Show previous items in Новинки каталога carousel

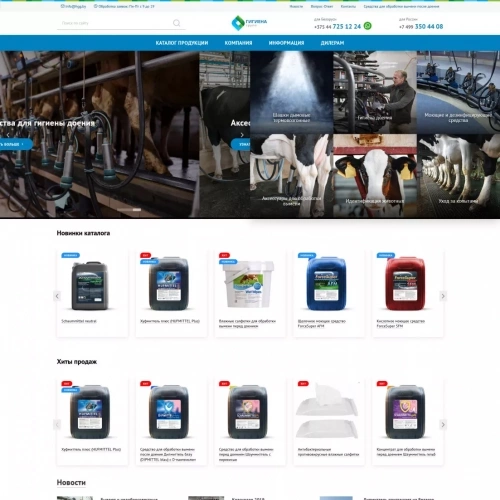[x=57, y=296]
